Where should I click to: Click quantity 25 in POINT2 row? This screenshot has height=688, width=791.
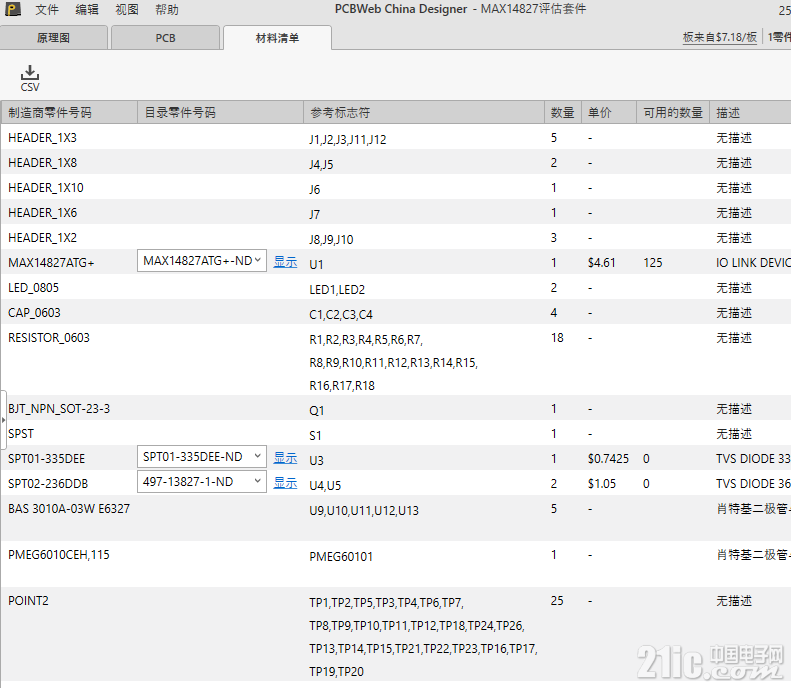pos(557,600)
